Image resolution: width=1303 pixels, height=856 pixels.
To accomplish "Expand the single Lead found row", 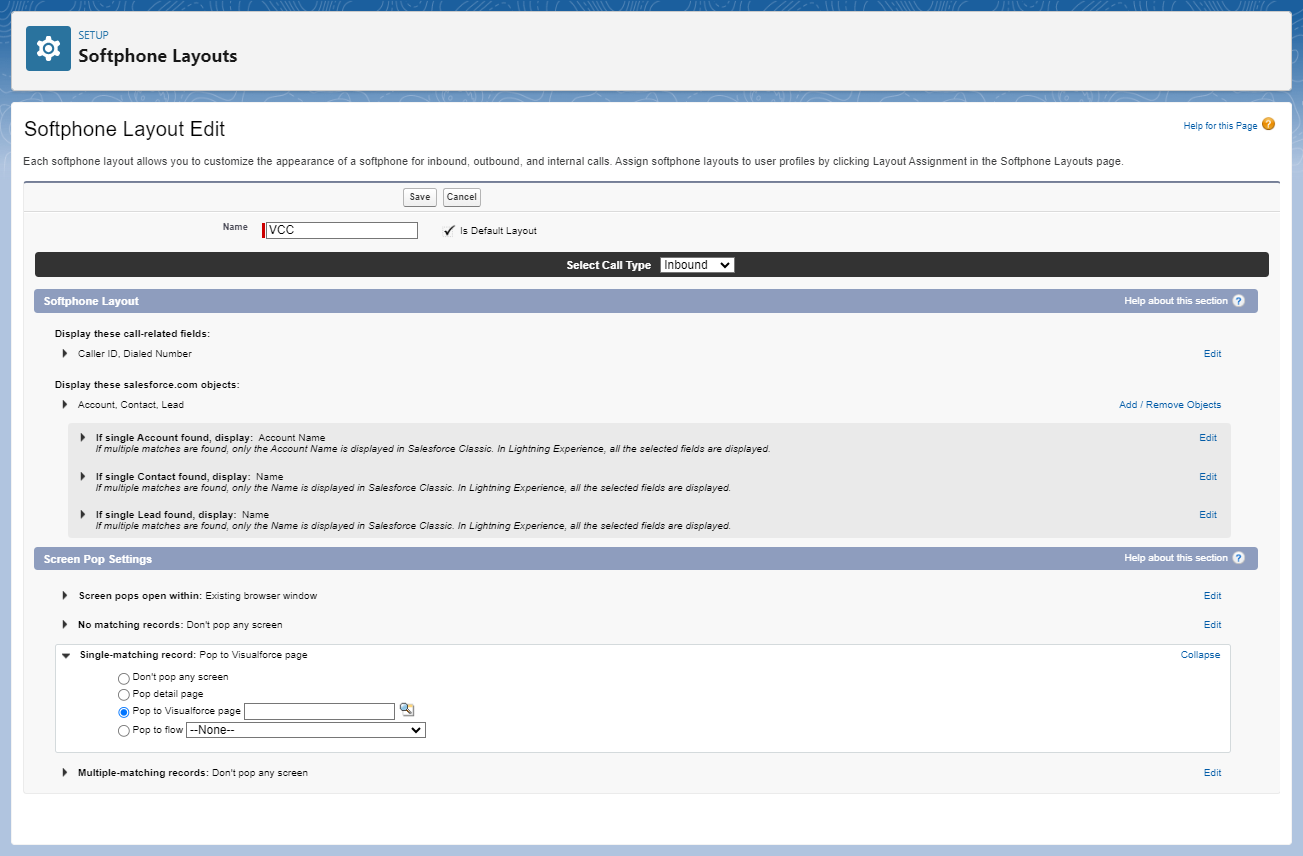I will pos(84,515).
